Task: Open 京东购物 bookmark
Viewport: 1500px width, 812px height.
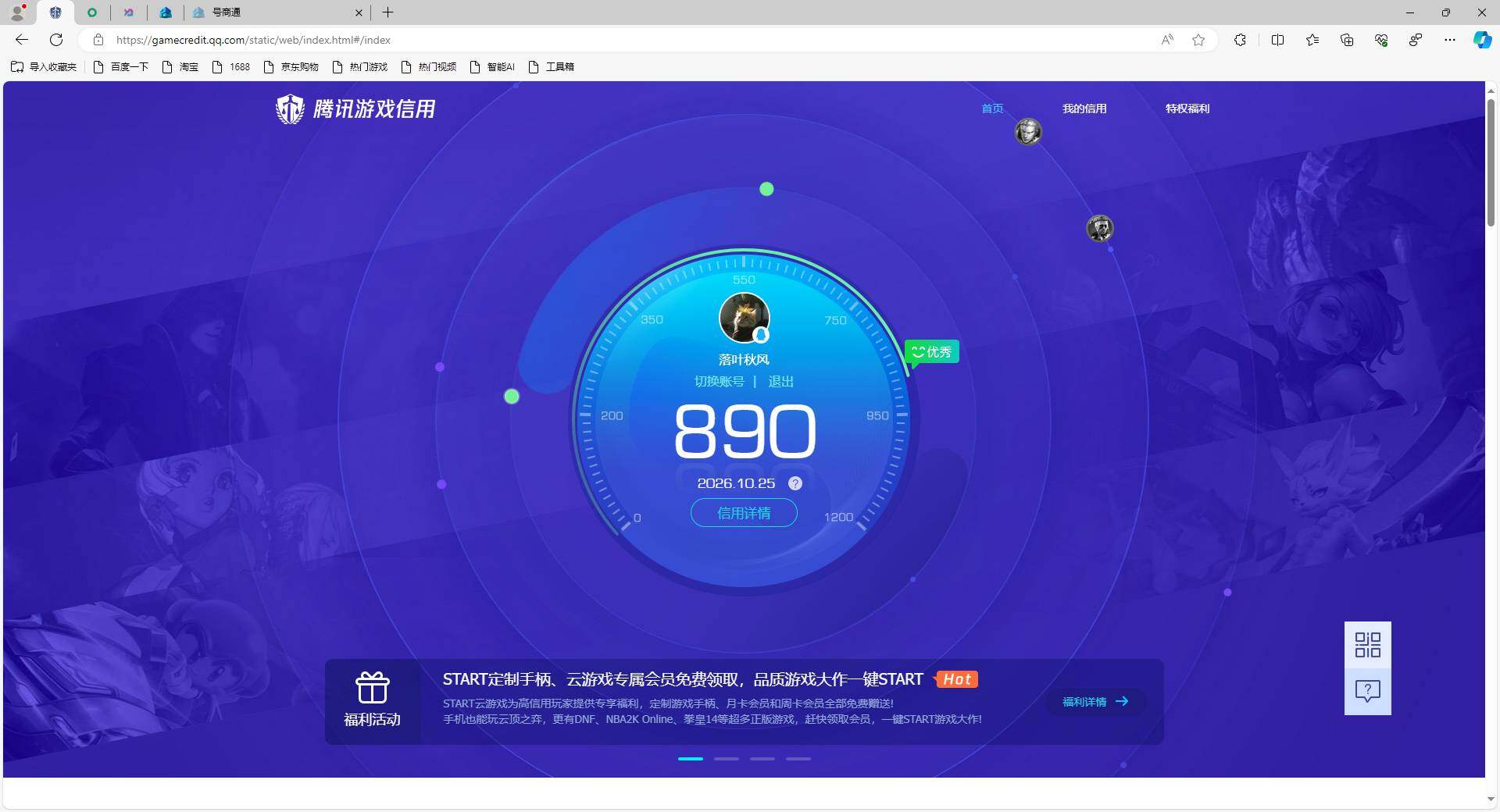Action: click(x=291, y=66)
